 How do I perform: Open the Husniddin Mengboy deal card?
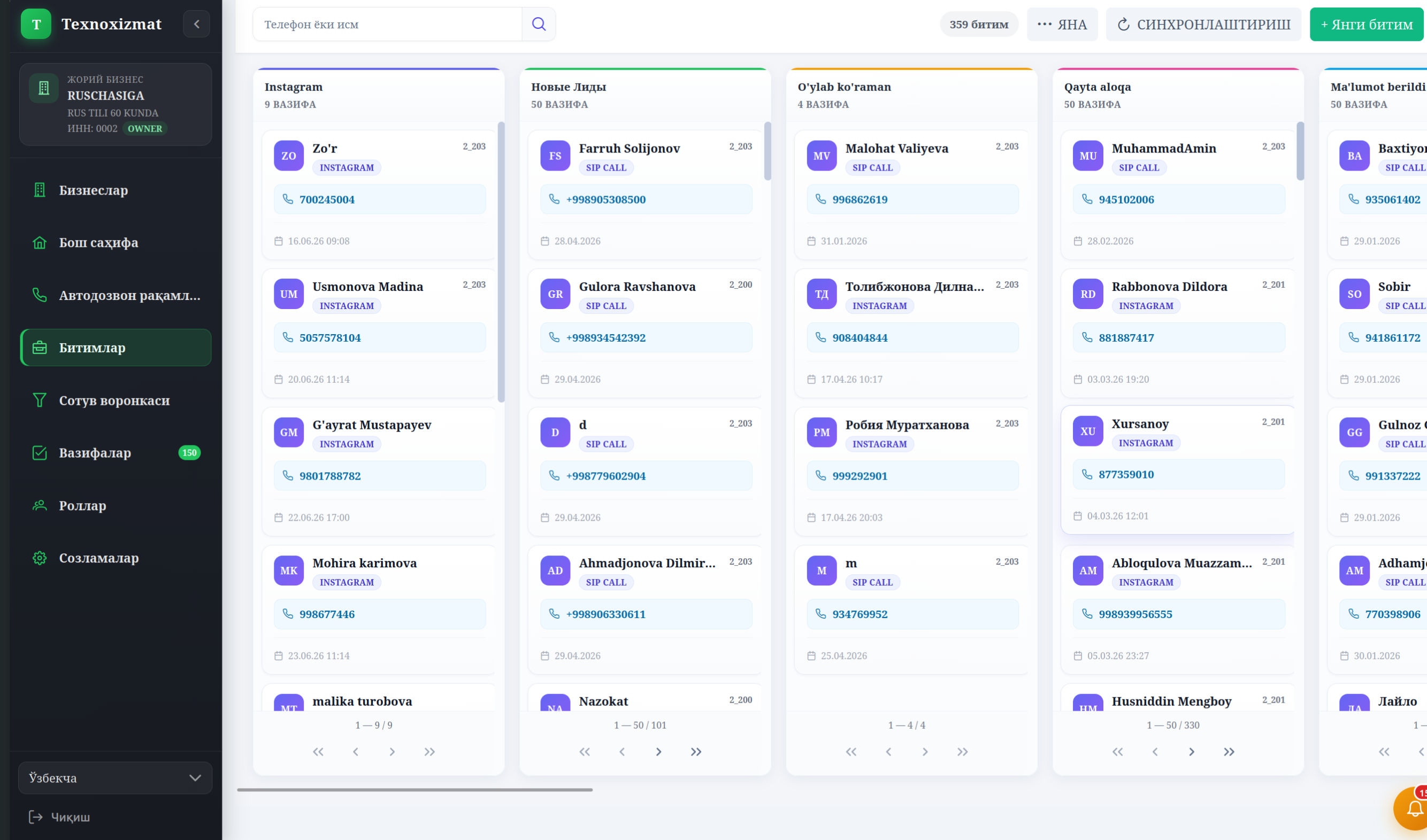point(1179,697)
